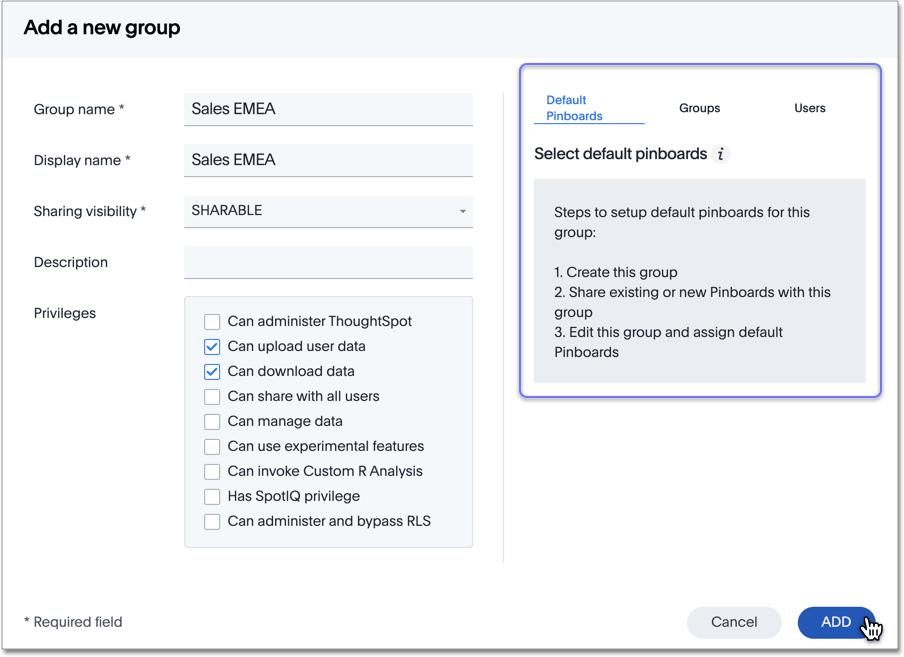This screenshot has height=657, width=904.
Task: Enable Can share with all users
Action: (x=212, y=396)
